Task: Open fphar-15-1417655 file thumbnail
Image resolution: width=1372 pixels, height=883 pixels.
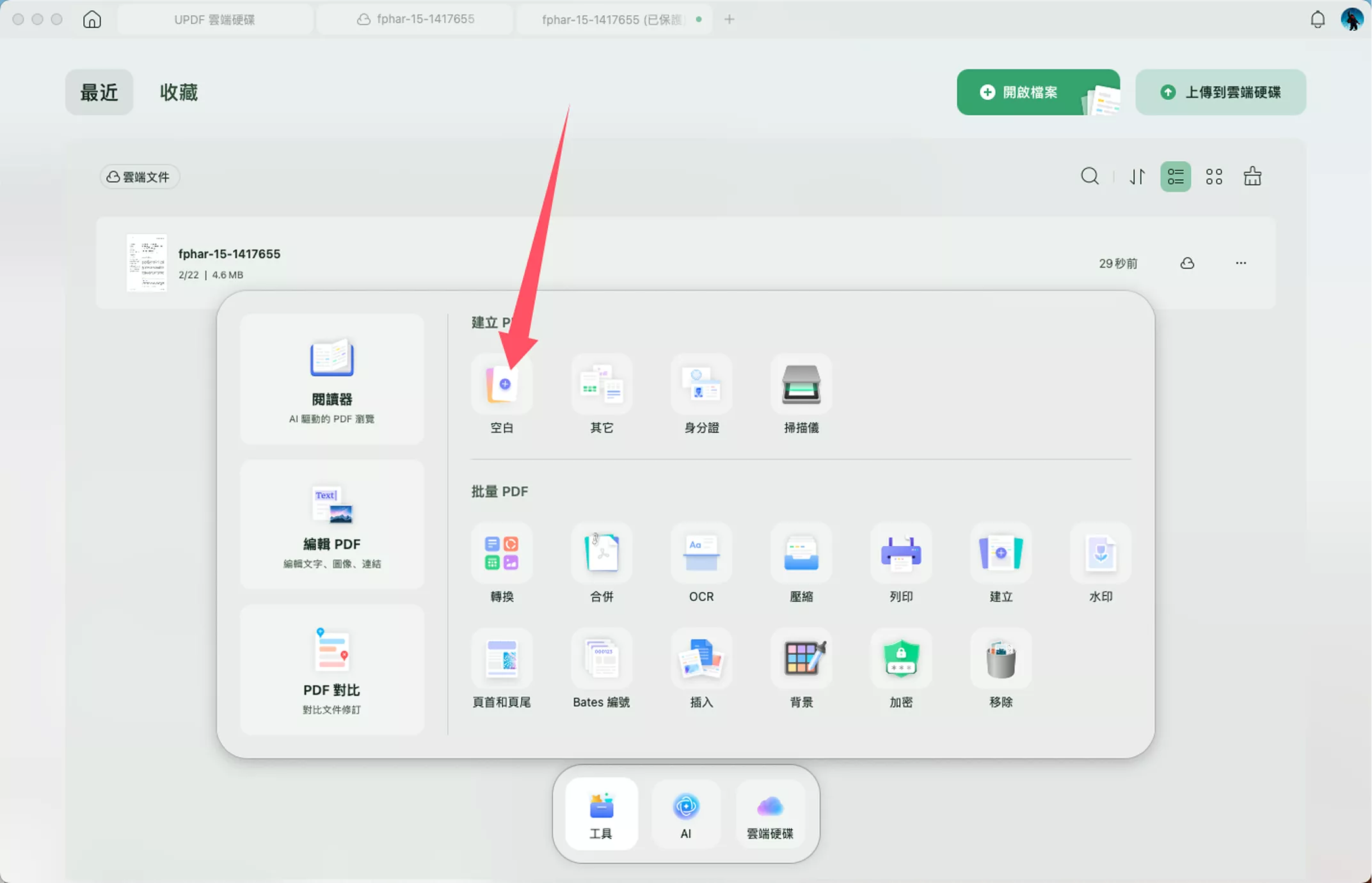Action: click(147, 263)
